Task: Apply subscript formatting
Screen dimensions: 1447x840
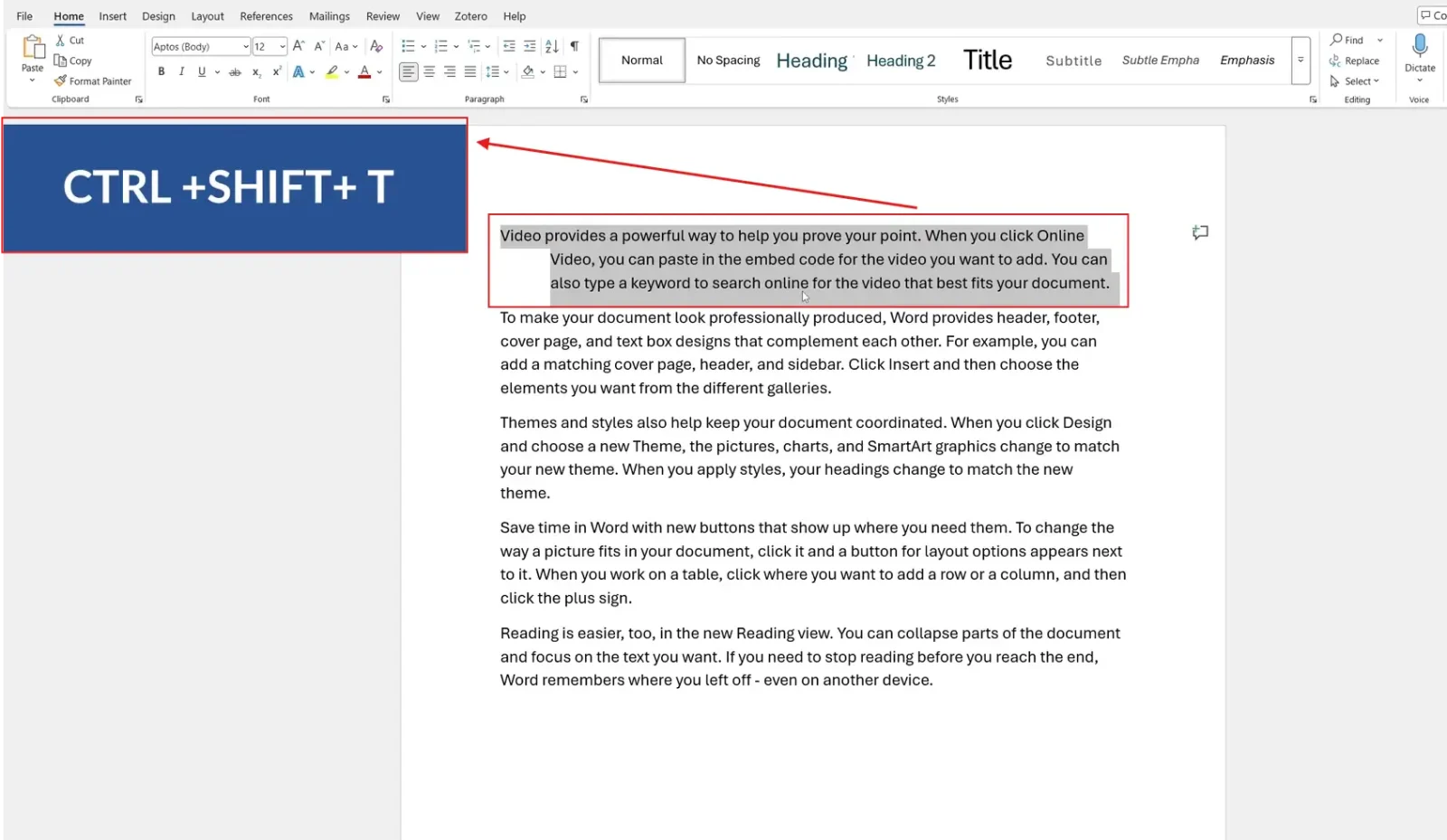Action: tap(257, 71)
